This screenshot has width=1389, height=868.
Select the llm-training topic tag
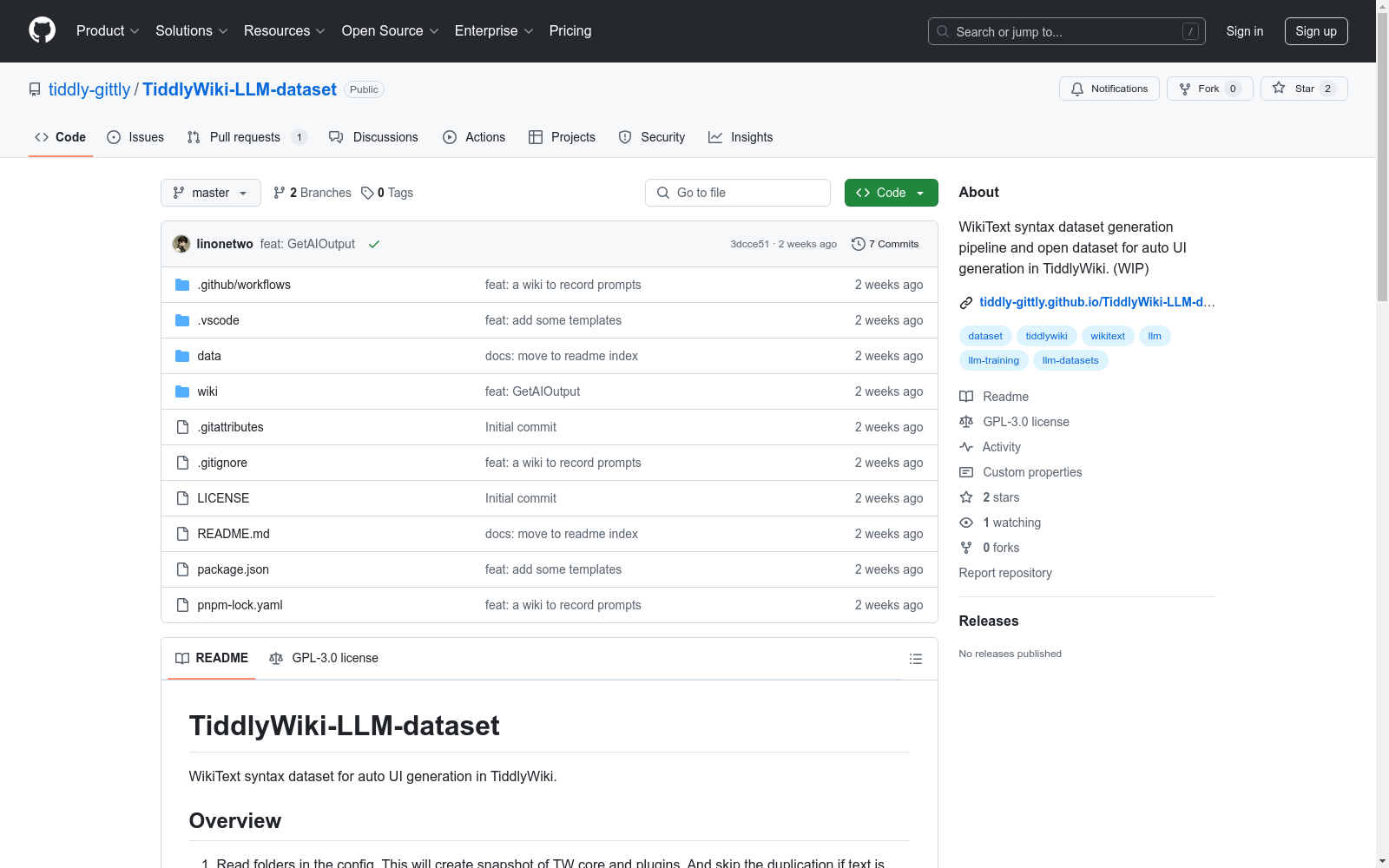pos(993,360)
